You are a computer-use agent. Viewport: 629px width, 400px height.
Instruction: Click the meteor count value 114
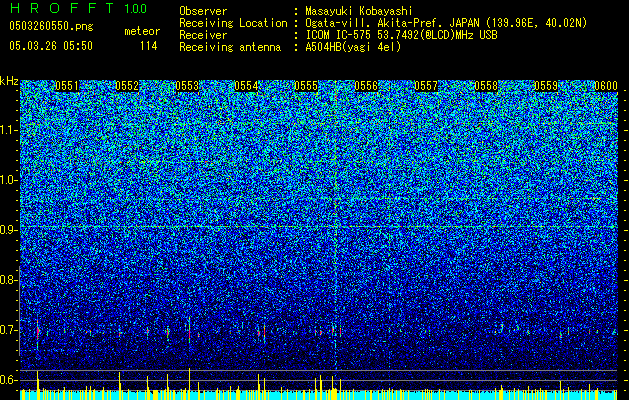(148, 46)
